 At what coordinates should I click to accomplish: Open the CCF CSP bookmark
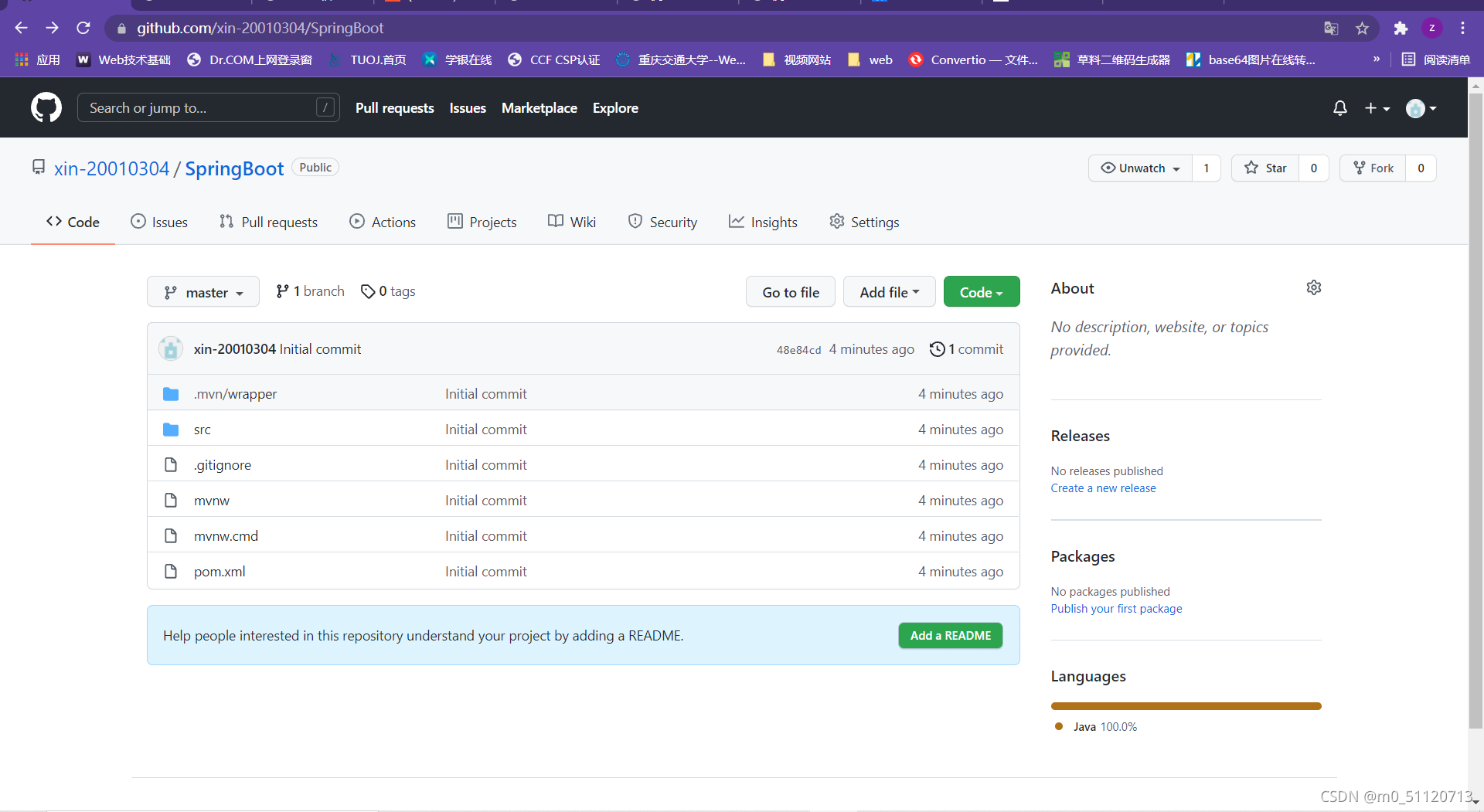pyautogui.click(x=554, y=59)
